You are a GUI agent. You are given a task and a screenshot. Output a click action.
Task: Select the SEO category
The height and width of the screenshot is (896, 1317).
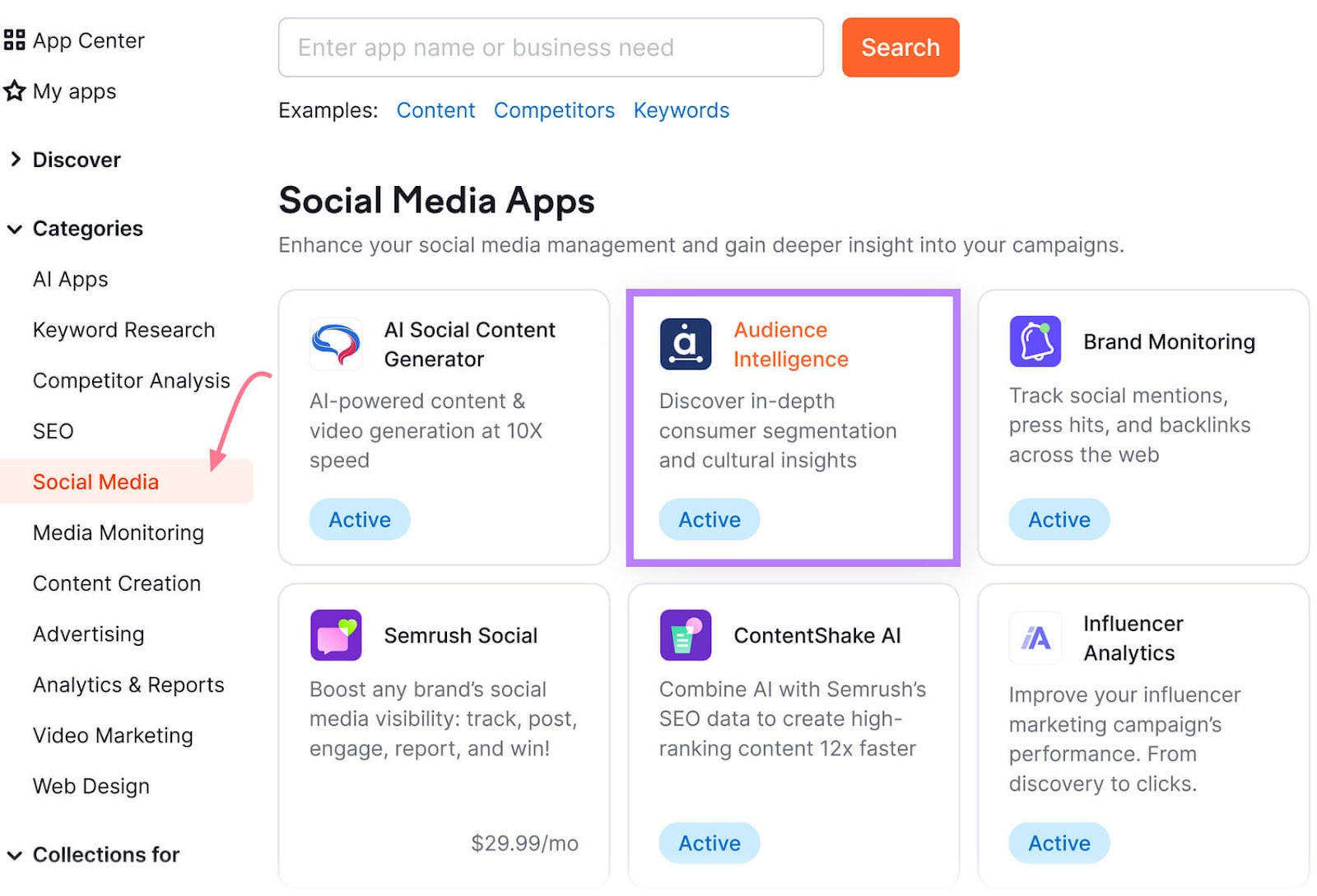click(x=52, y=430)
